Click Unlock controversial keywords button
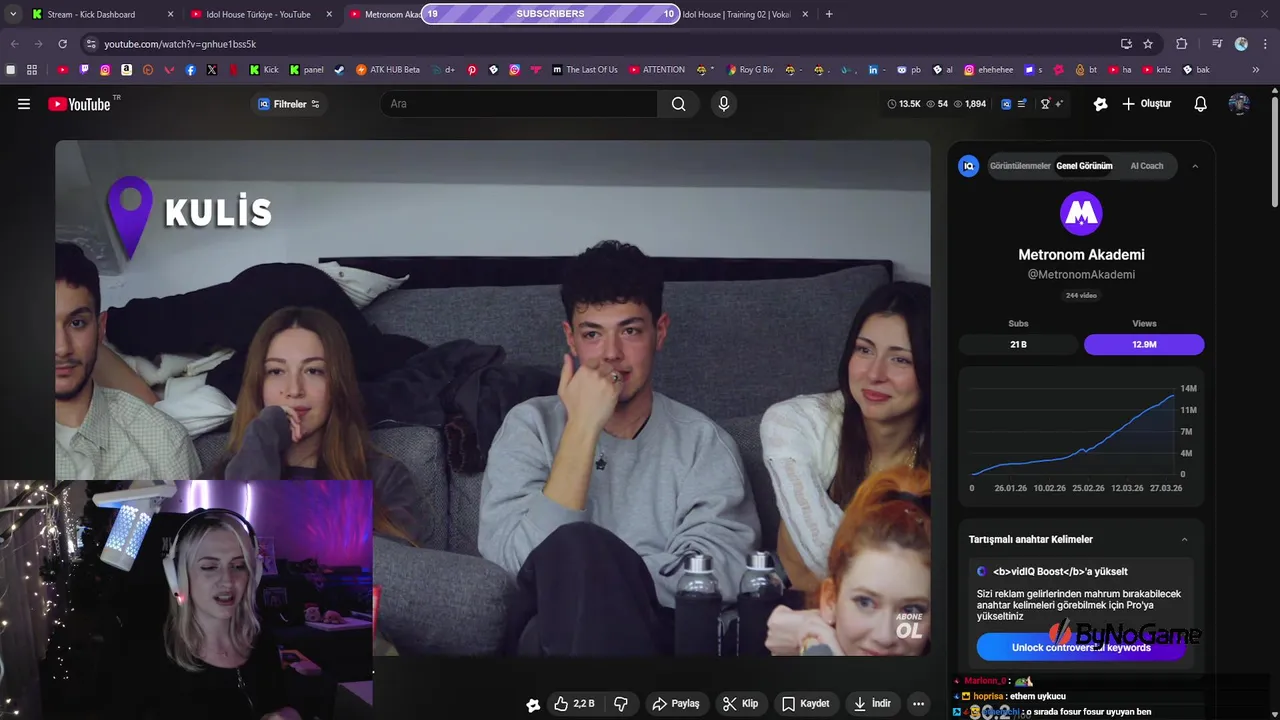The height and width of the screenshot is (720, 1280). 1081,647
